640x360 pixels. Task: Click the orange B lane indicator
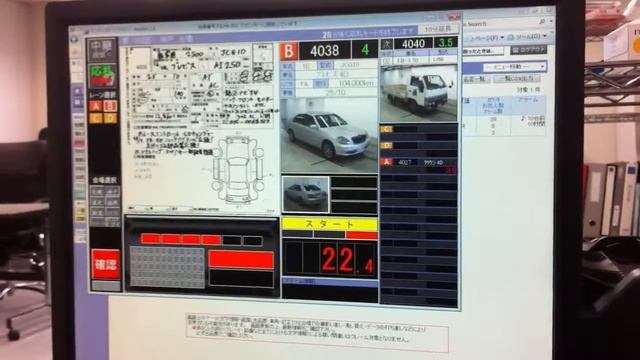tap(289, 51)
